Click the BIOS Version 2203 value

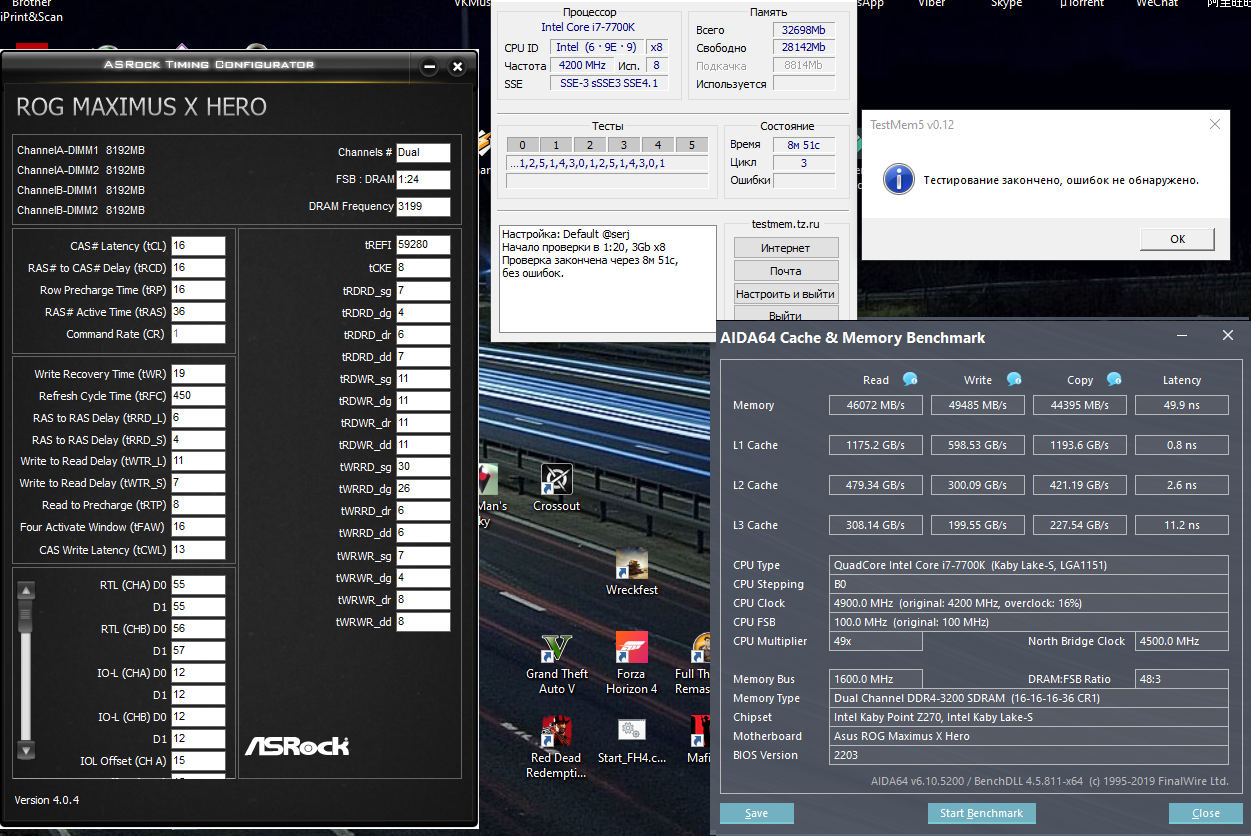1029,755
